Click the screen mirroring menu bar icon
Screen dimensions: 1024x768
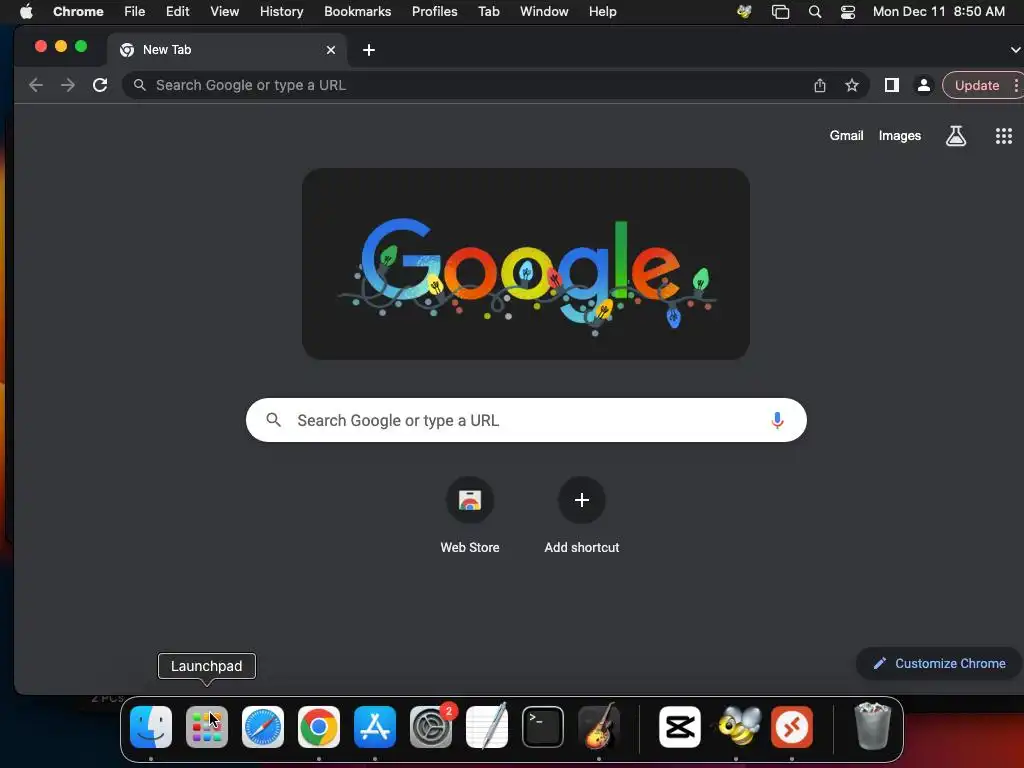[x=780, y=12]
